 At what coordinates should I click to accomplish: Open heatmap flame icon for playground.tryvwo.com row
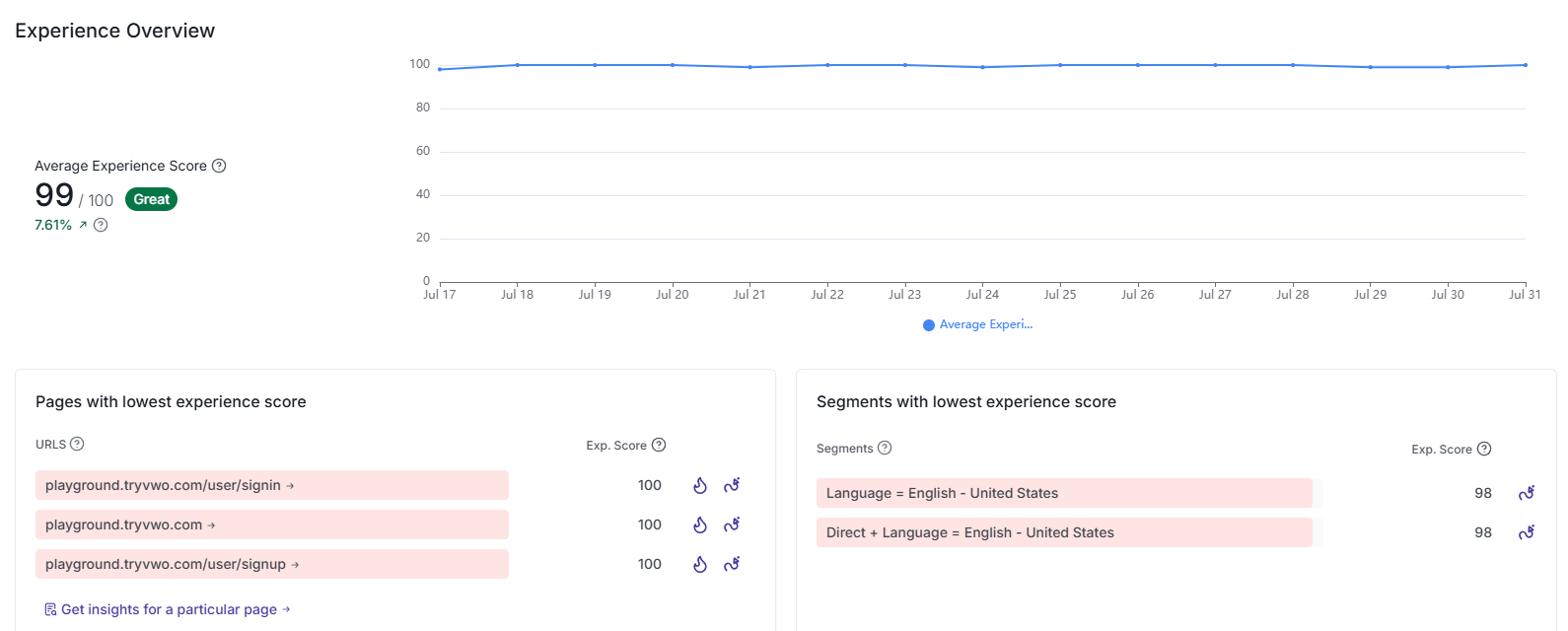coord(700,525)
